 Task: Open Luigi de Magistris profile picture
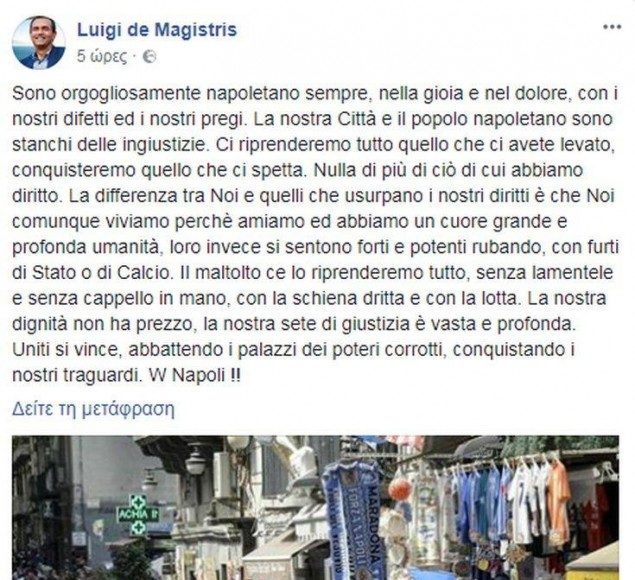click(x=39, y=43)
